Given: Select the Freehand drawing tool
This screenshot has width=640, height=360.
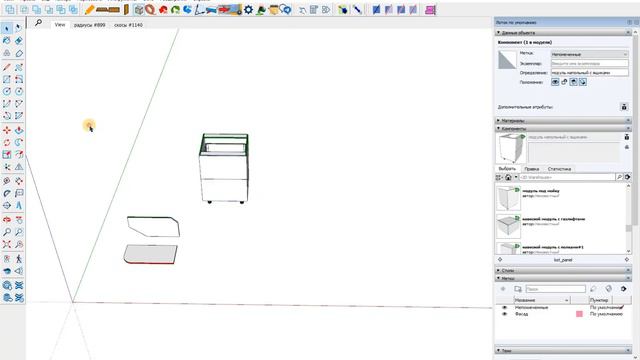Looking at the screenshot, I should (19, 67).
